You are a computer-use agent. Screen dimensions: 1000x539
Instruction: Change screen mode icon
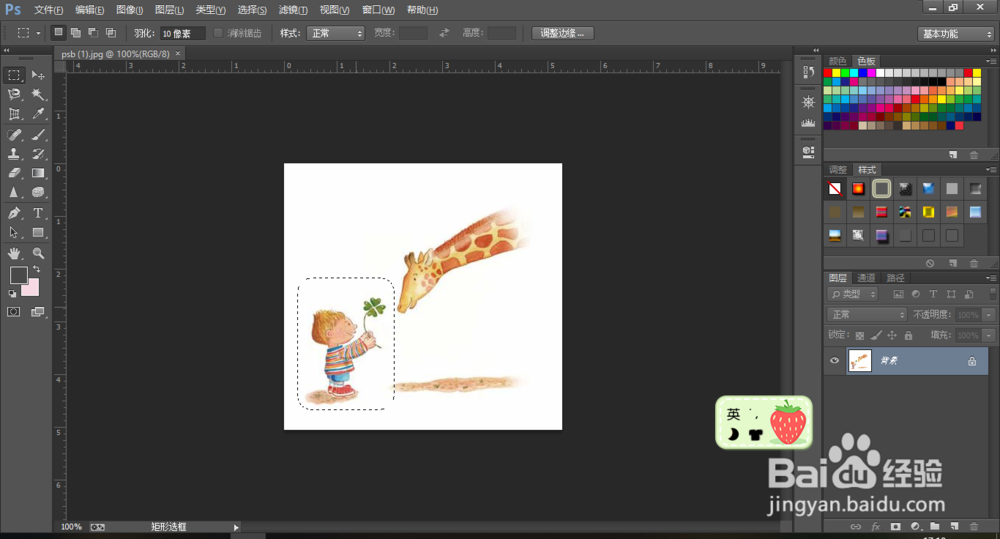point(38,312)
